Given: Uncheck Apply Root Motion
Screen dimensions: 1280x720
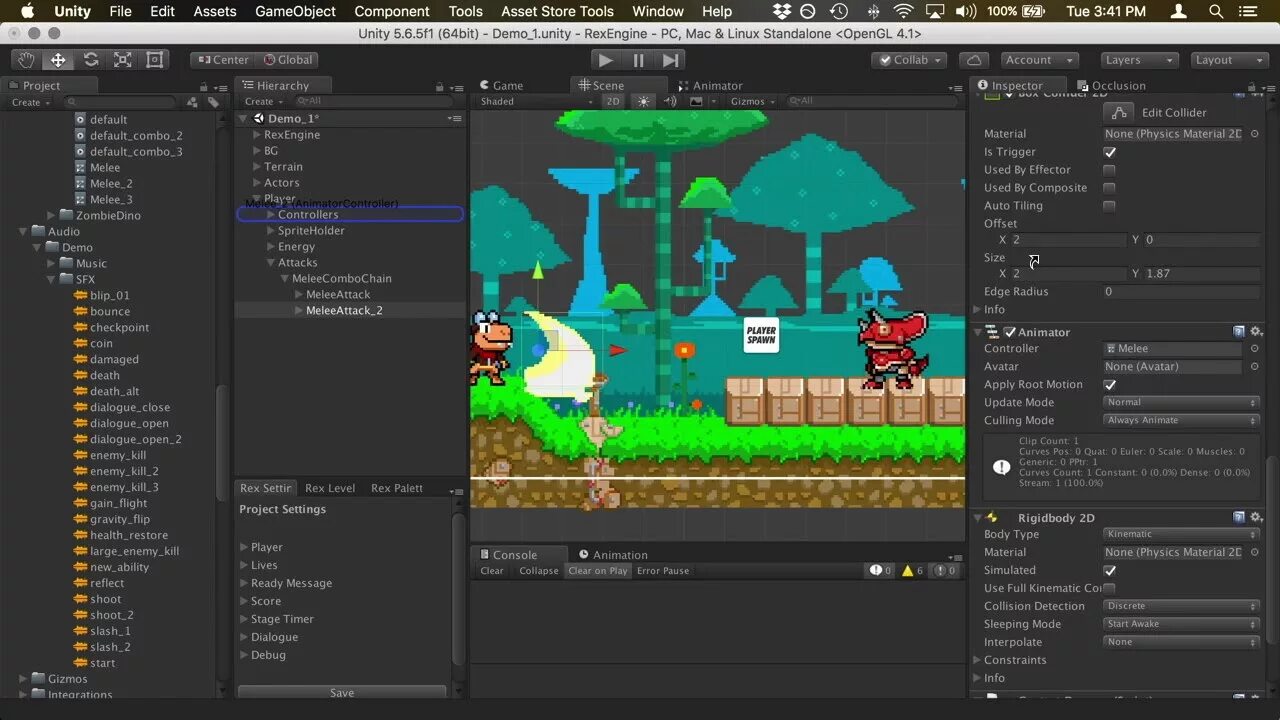Looking at the screenshot, I should tap(1109, 385).
